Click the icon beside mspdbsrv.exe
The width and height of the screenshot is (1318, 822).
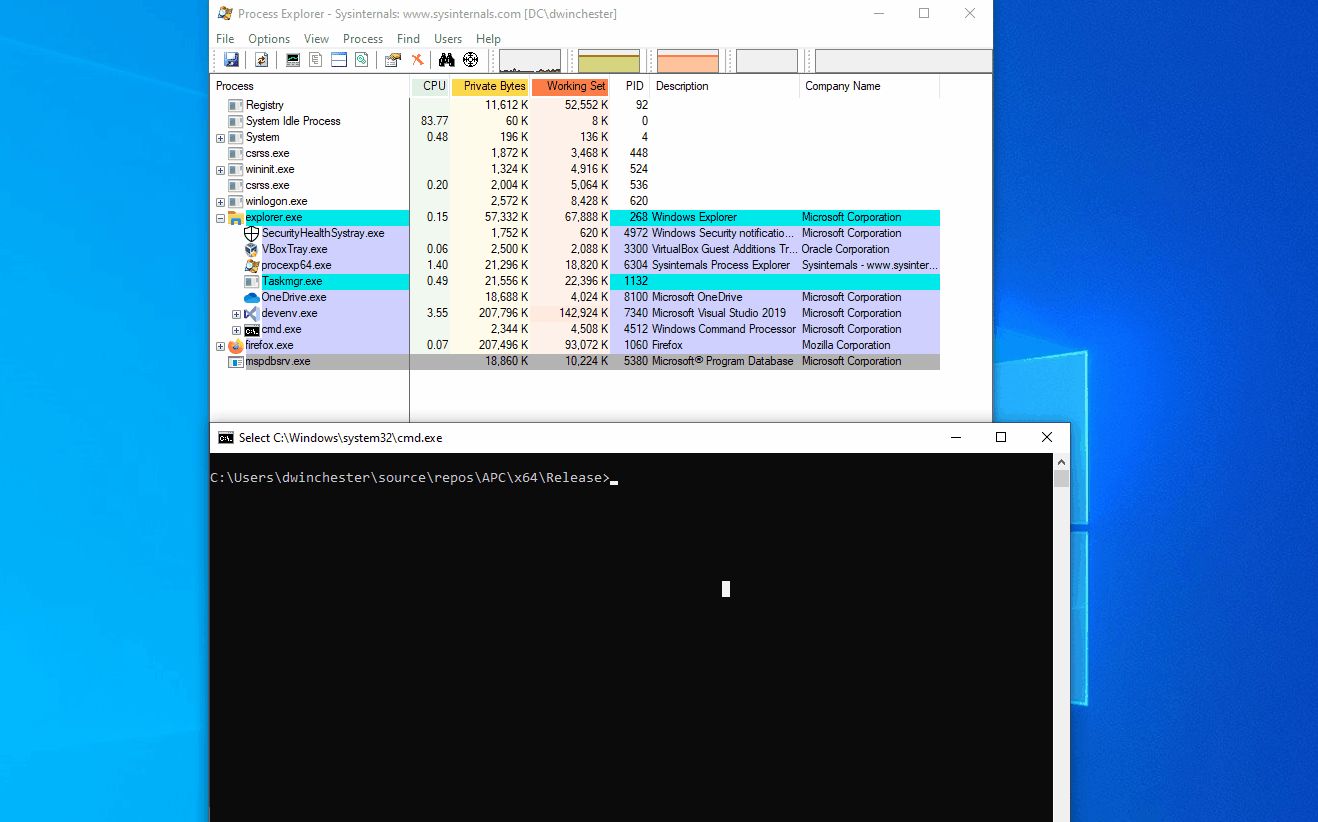pyautogui.click(x=236, y=361)
